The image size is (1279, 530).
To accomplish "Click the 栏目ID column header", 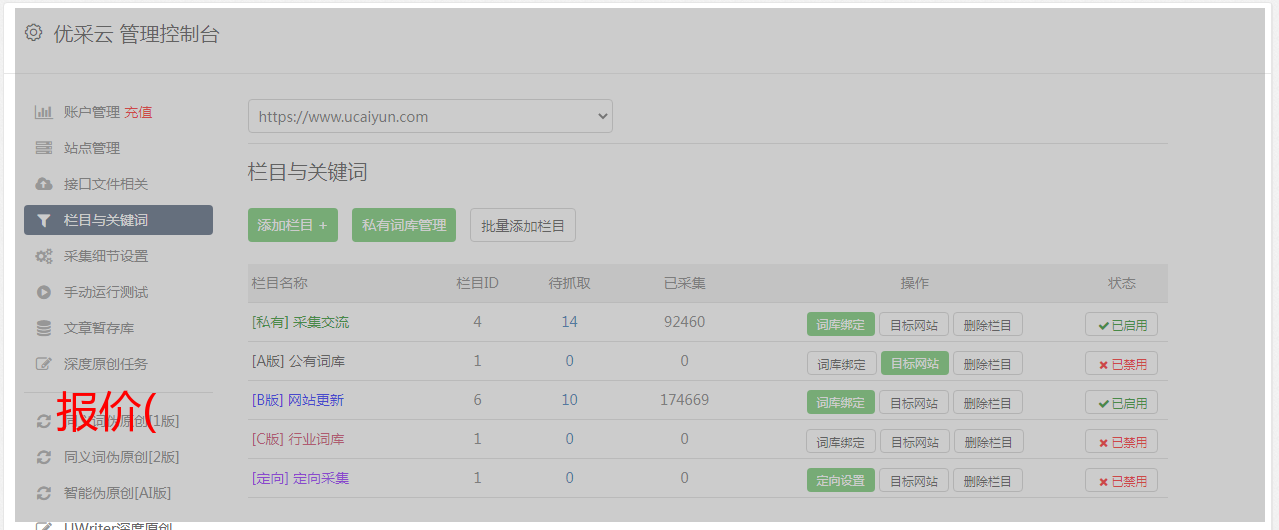I will [478, 283].
